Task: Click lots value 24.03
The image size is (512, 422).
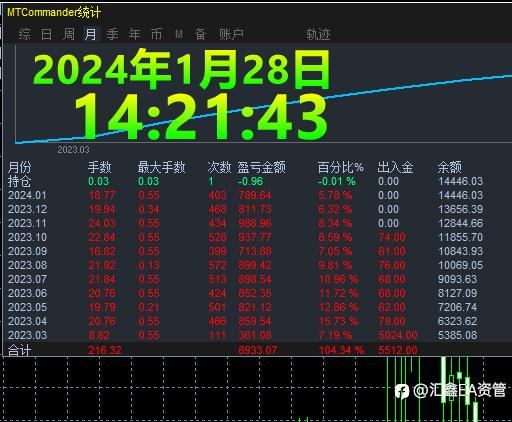Action: [x=102, y=223]
